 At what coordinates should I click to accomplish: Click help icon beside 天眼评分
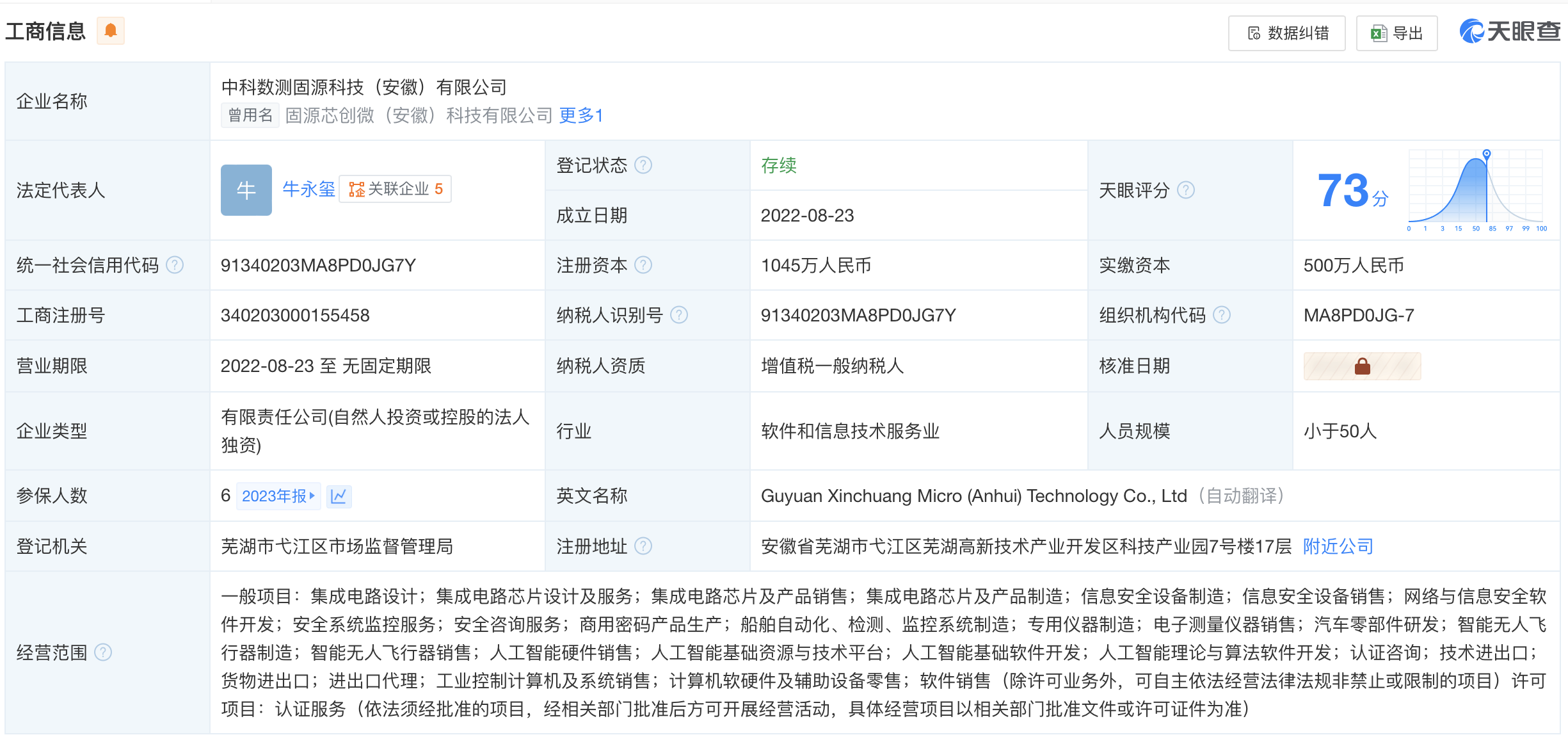1186,190
